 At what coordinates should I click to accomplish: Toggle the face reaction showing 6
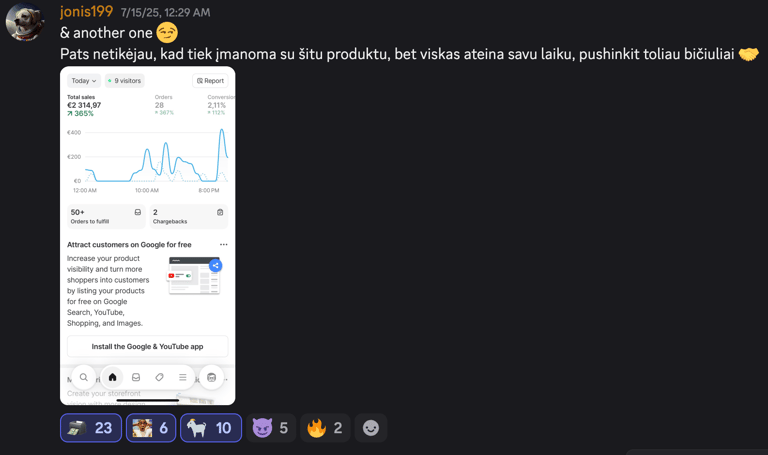(151, 428)
